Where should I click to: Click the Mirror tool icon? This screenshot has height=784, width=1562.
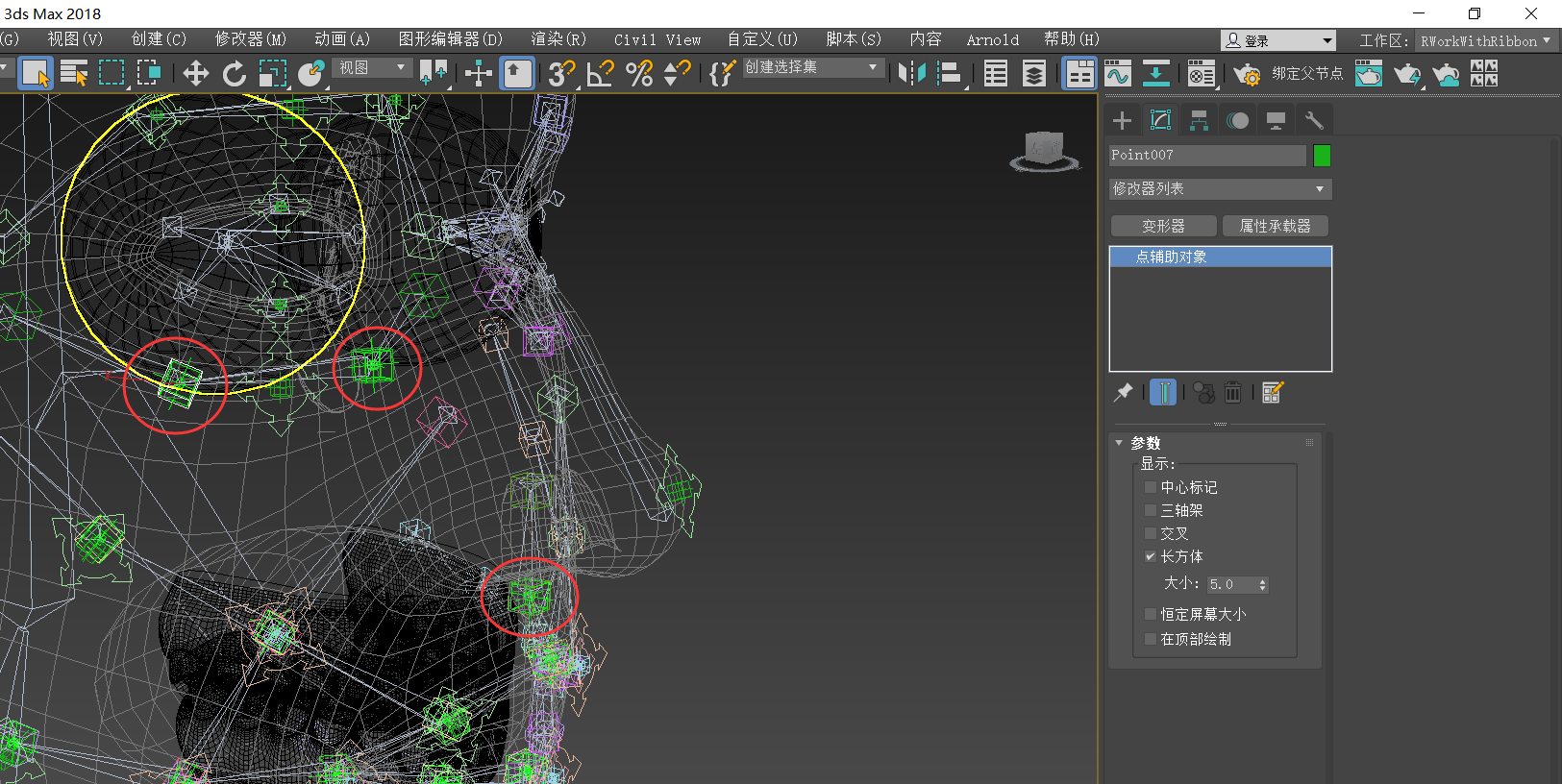(x=911, y=74)
